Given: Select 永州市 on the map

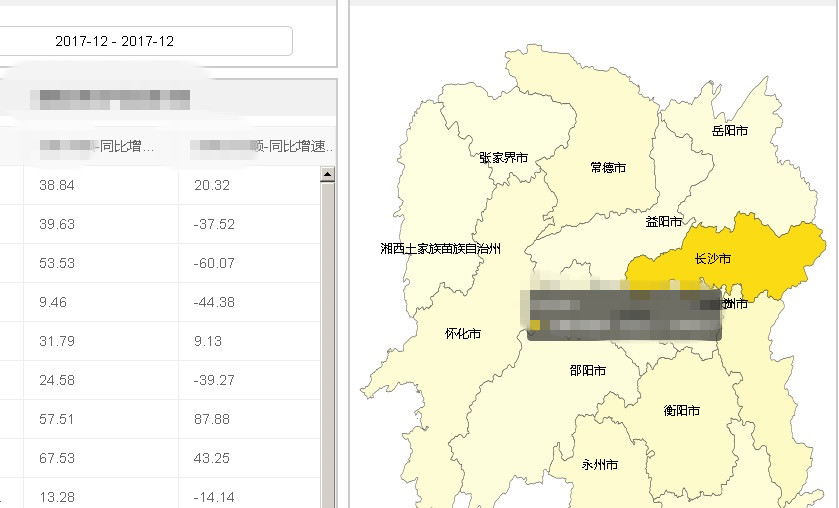Looking at the screenshot, I should point(600,465).
